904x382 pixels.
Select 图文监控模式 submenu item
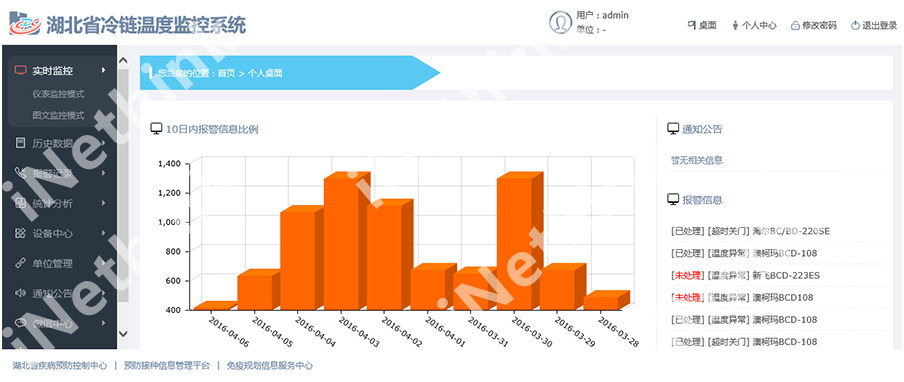58,115
